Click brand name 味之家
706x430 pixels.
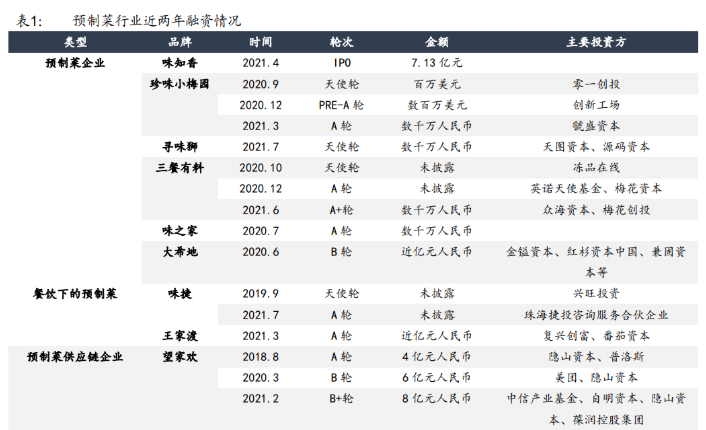click(x=180, y=231)
